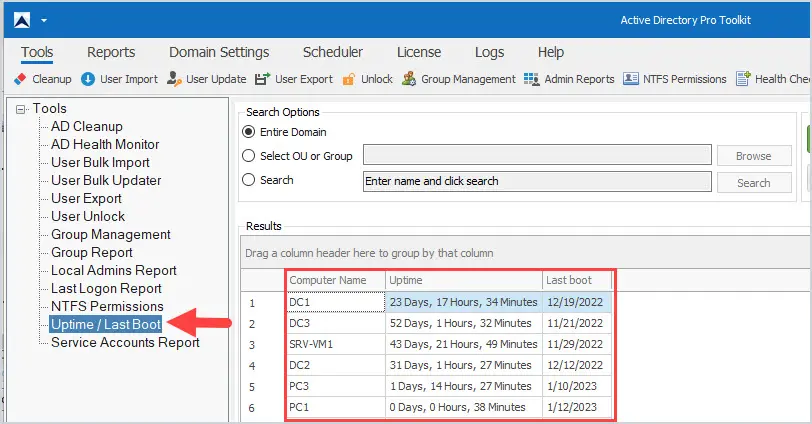
Task: Open the License tab
Action: click(x=419, y=52)
